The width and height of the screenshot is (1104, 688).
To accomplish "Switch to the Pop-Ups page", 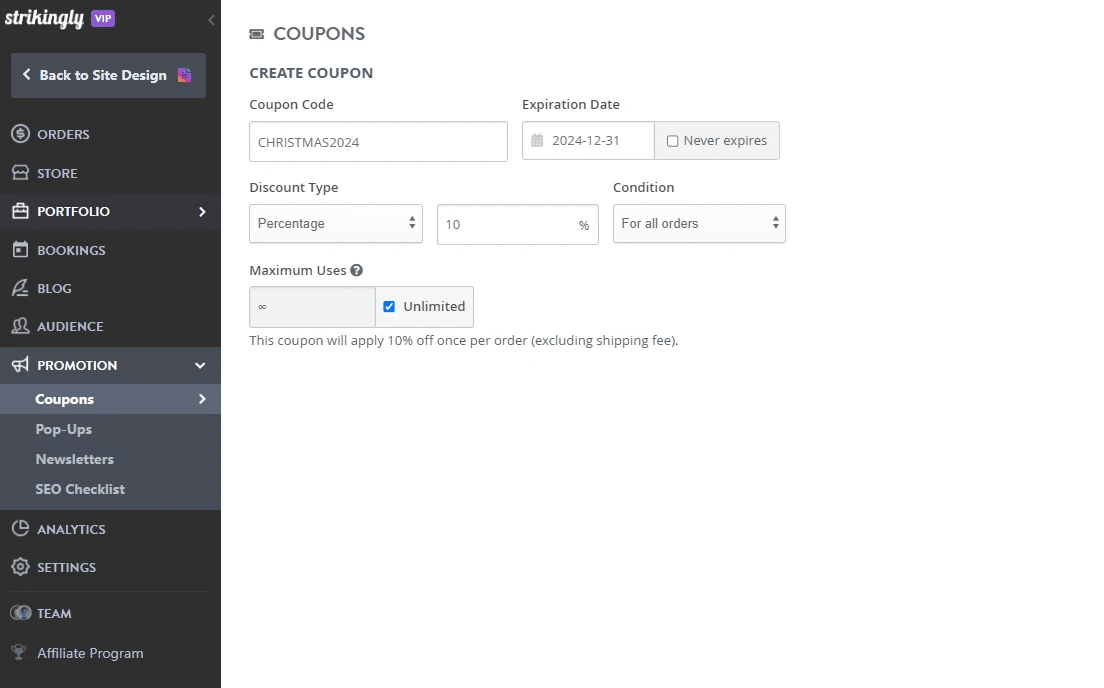I will pos(65,428).
